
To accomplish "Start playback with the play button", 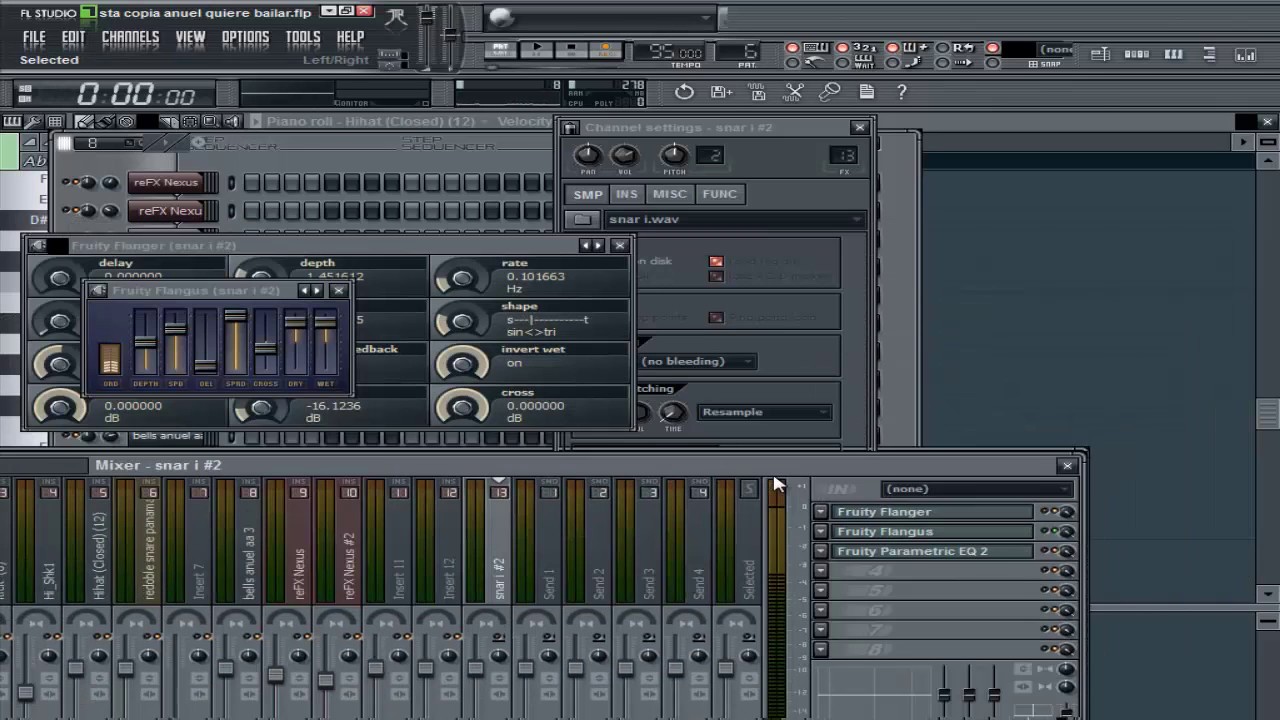I will pos(537,49).
